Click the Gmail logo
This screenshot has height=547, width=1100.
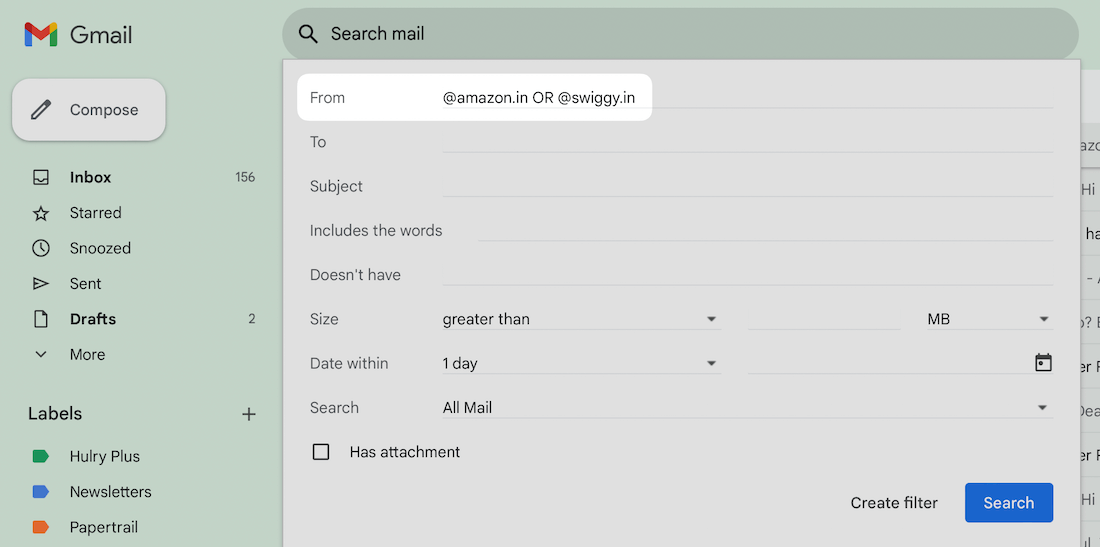(78, 35)
